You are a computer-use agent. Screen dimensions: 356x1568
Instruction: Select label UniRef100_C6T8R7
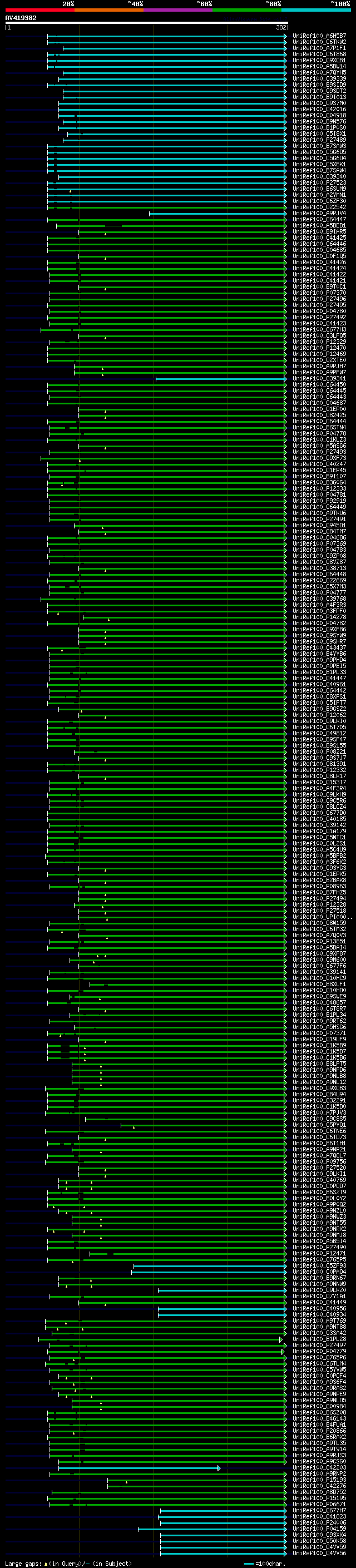click(319, 1008)
